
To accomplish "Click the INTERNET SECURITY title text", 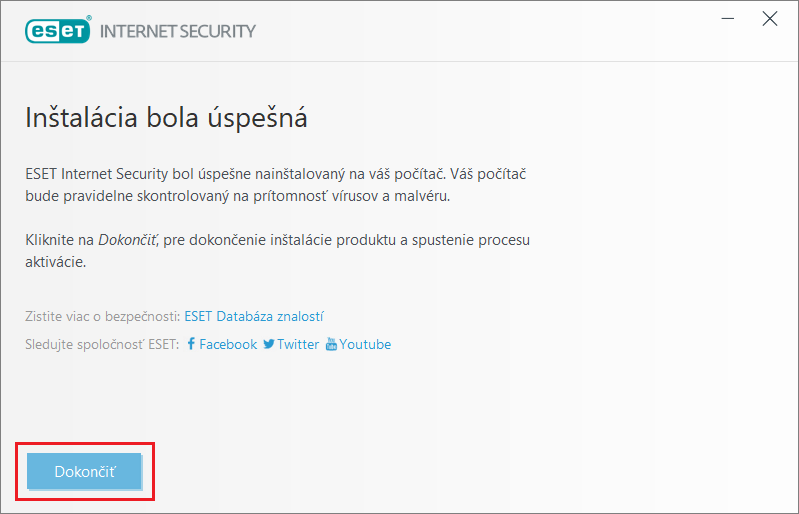I will tap(177, 30).
